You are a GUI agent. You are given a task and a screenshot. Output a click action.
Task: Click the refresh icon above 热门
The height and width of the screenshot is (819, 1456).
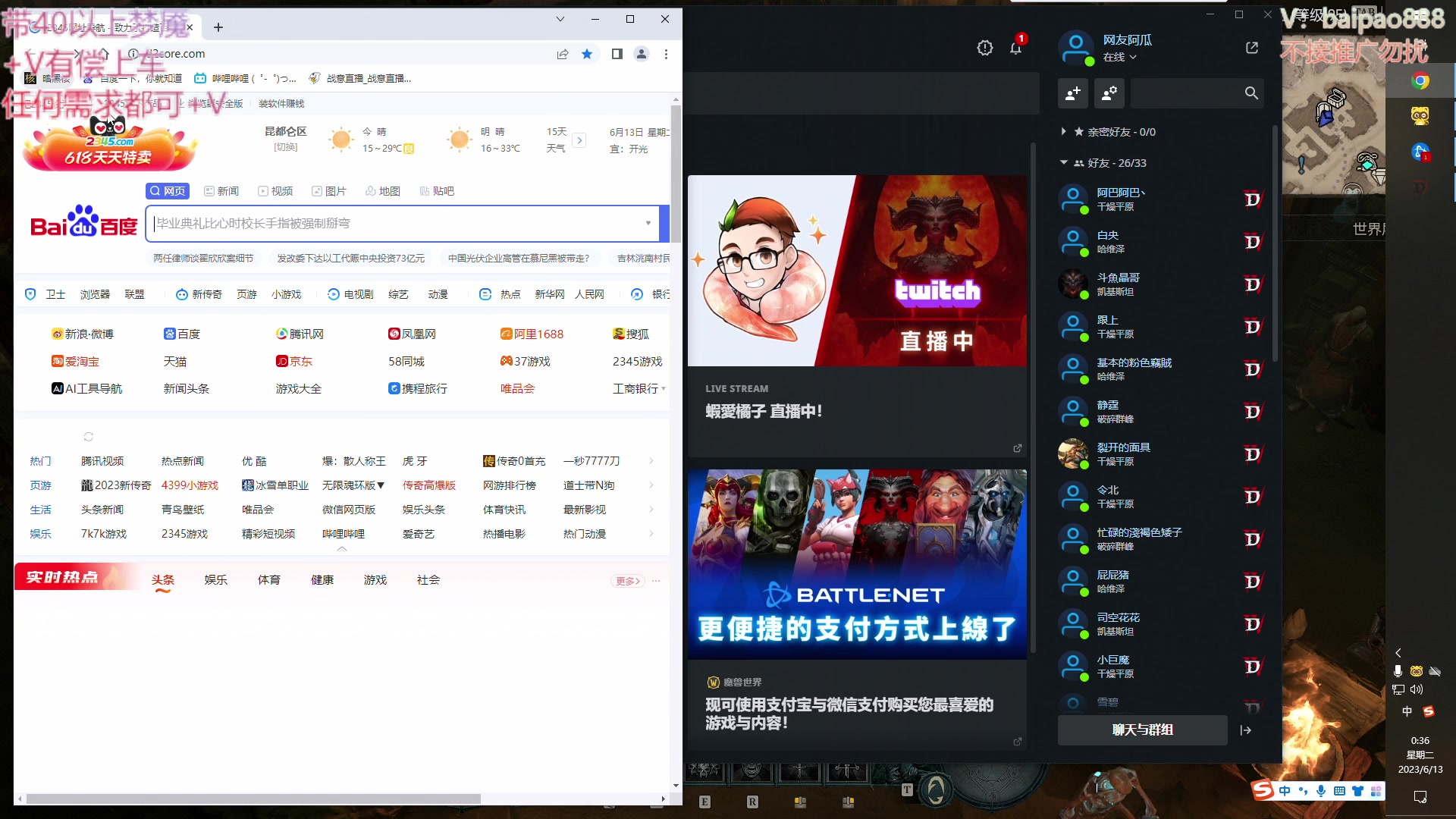(89, 437)
